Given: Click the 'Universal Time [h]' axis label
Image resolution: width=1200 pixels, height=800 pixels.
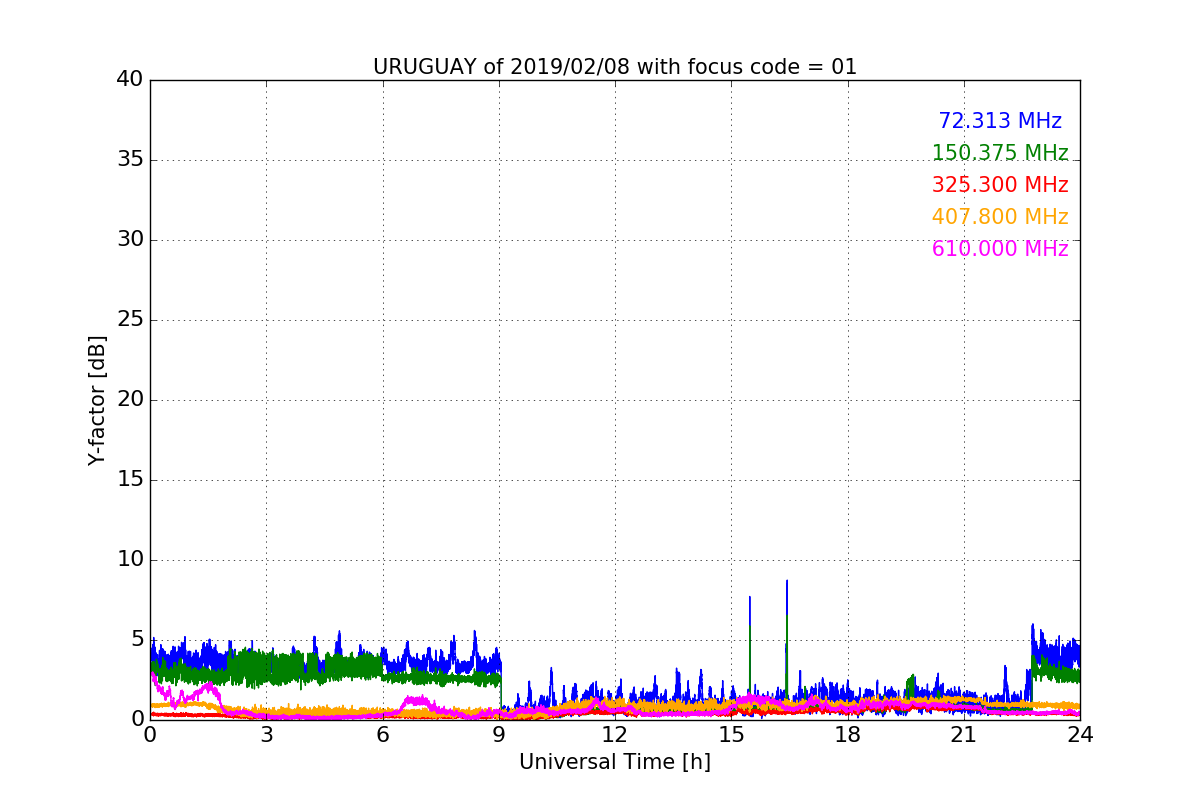Looking at the screenshot, I should [615, 762].
